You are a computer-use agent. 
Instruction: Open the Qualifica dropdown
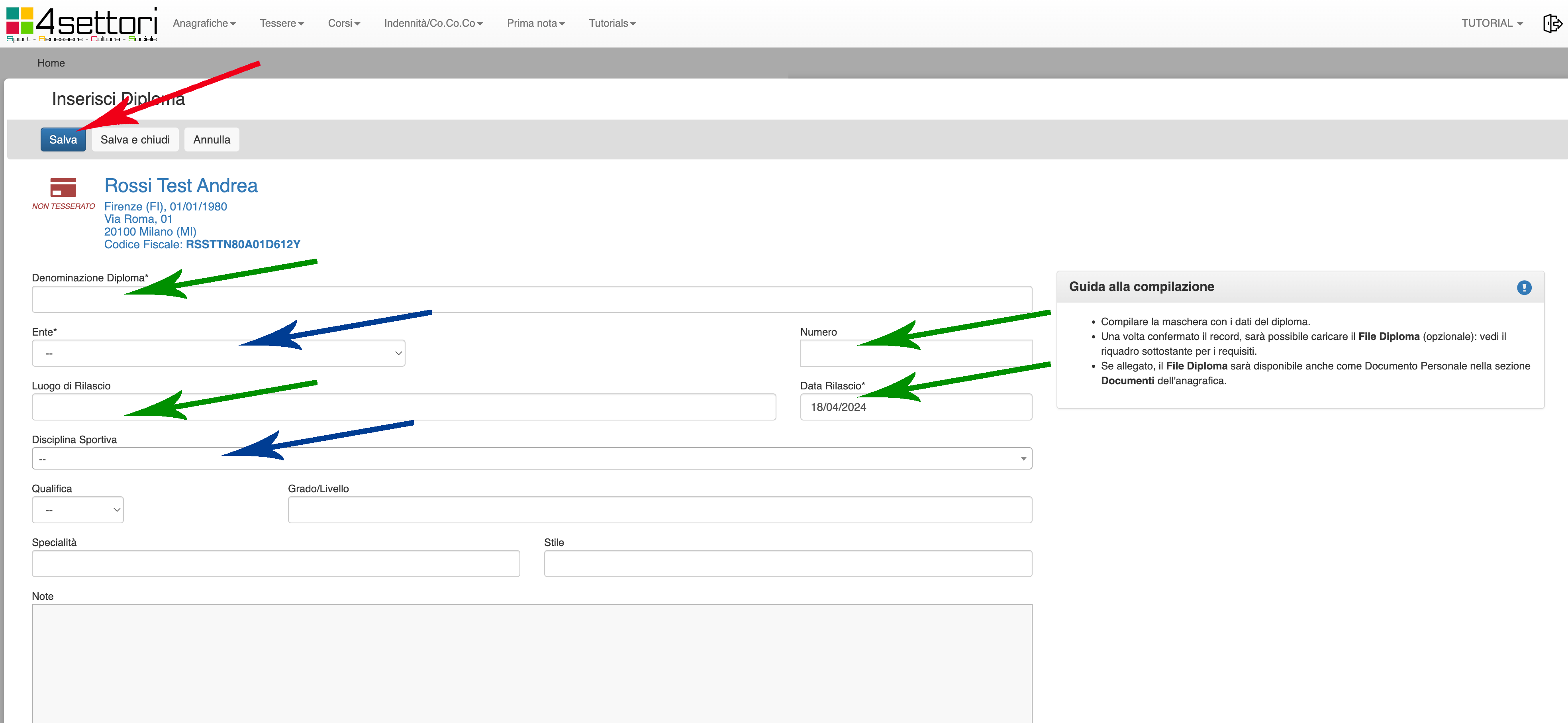point(77,510)
